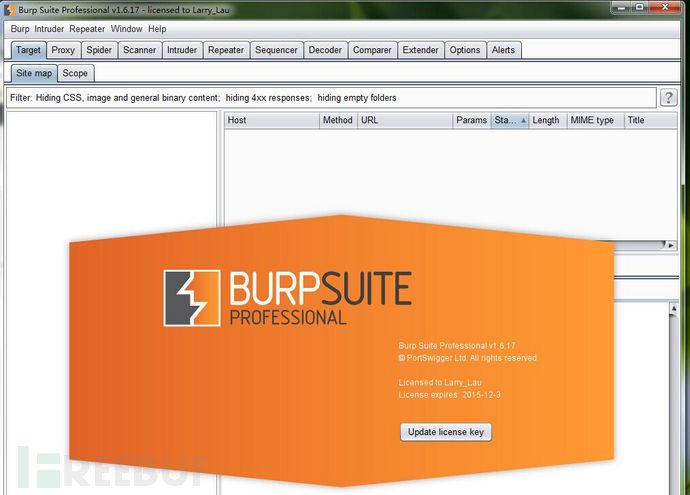Click the Update license key button

(x=446, y=432)
